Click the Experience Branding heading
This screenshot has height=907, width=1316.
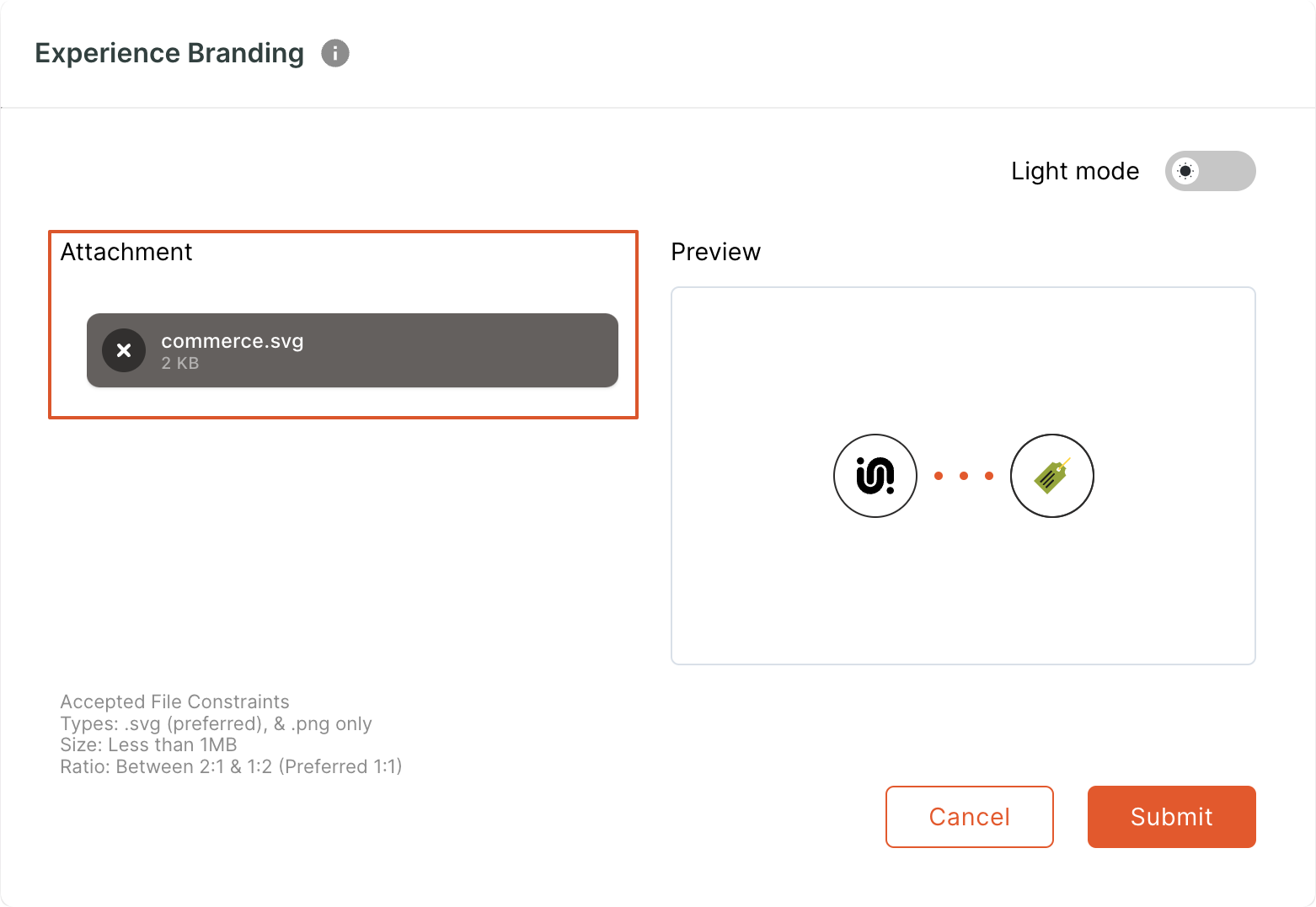pos(169,53)
